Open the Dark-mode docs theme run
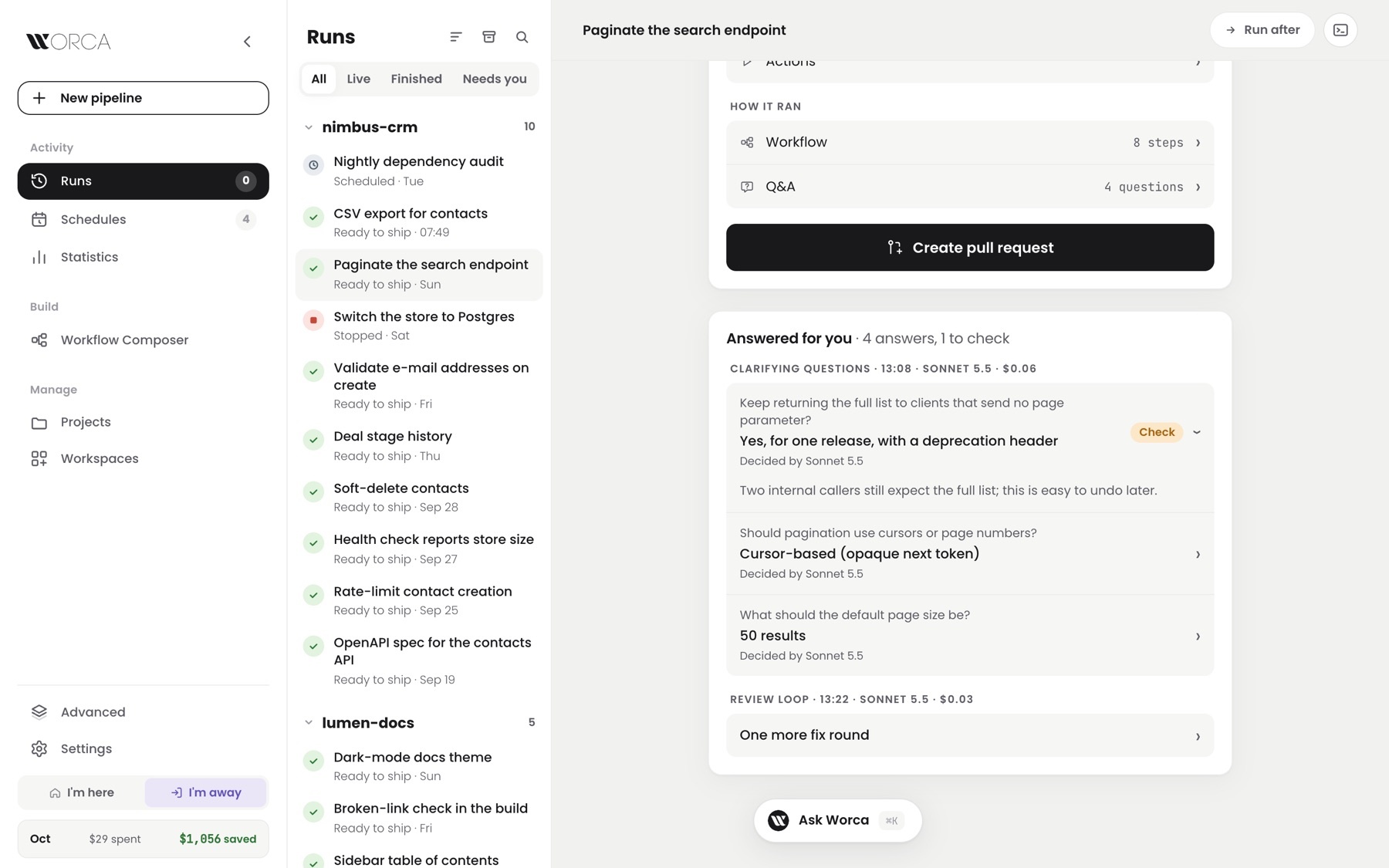Image resolution: width=1389 pixels, height=868 pixels. click(419, 767)
